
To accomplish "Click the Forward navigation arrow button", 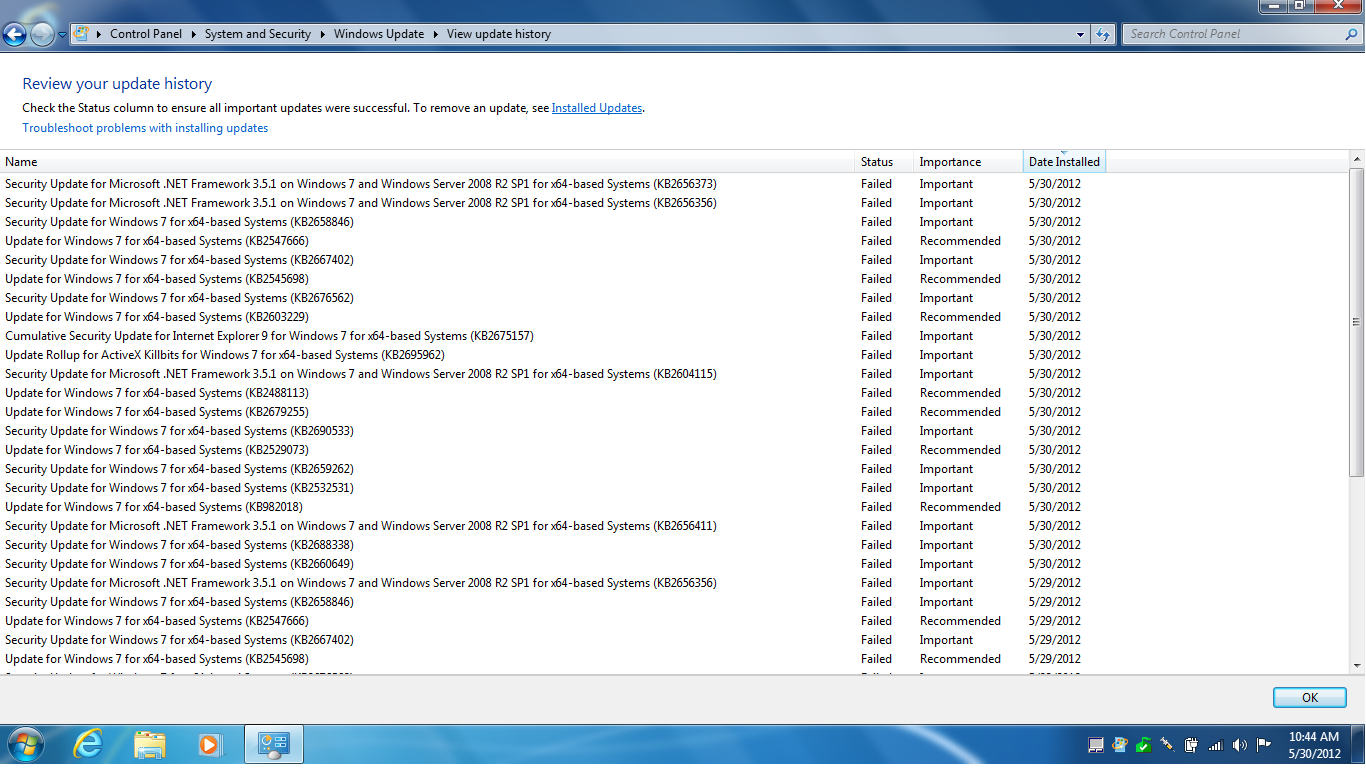I will (x=42, y=34).
